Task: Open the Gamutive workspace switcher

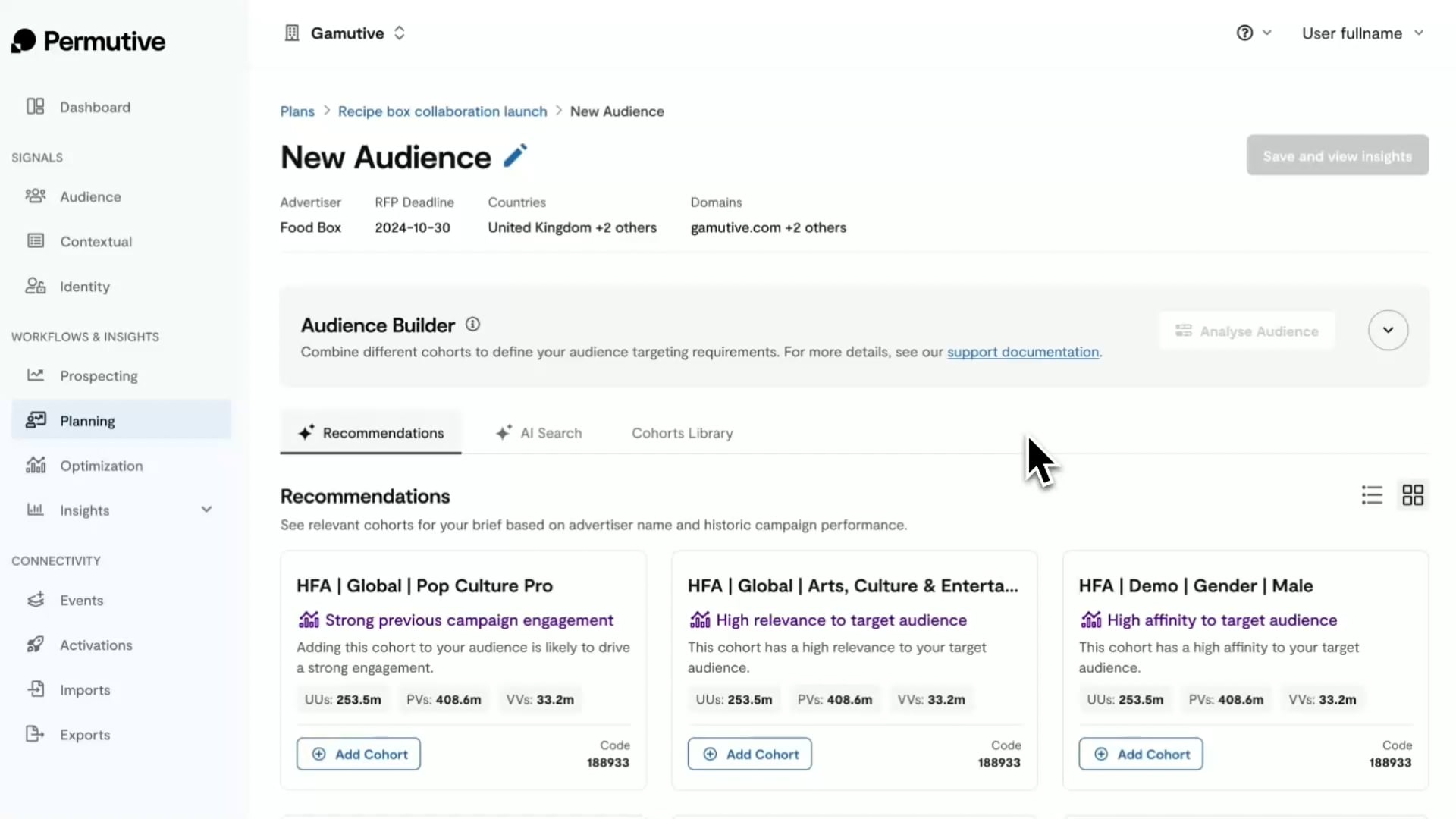Action: click(347, 33)
